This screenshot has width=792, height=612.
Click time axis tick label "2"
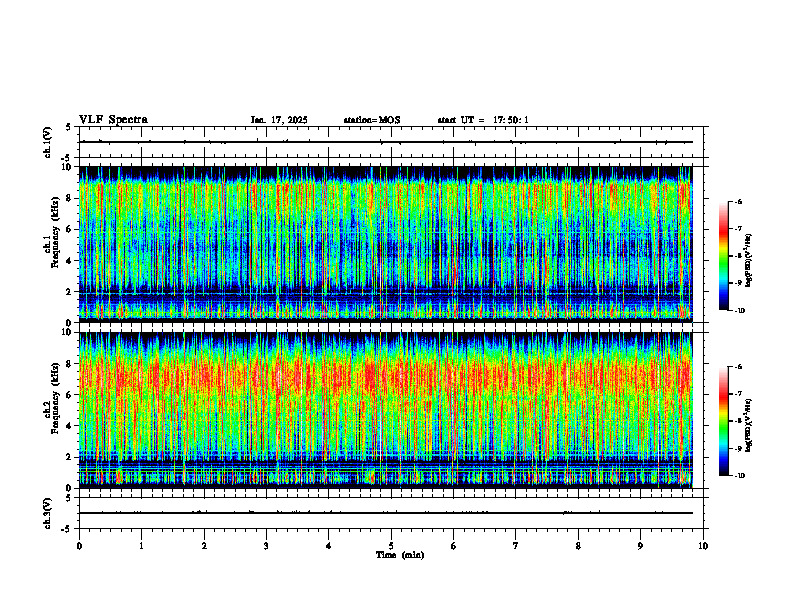[x=204, y=546]
